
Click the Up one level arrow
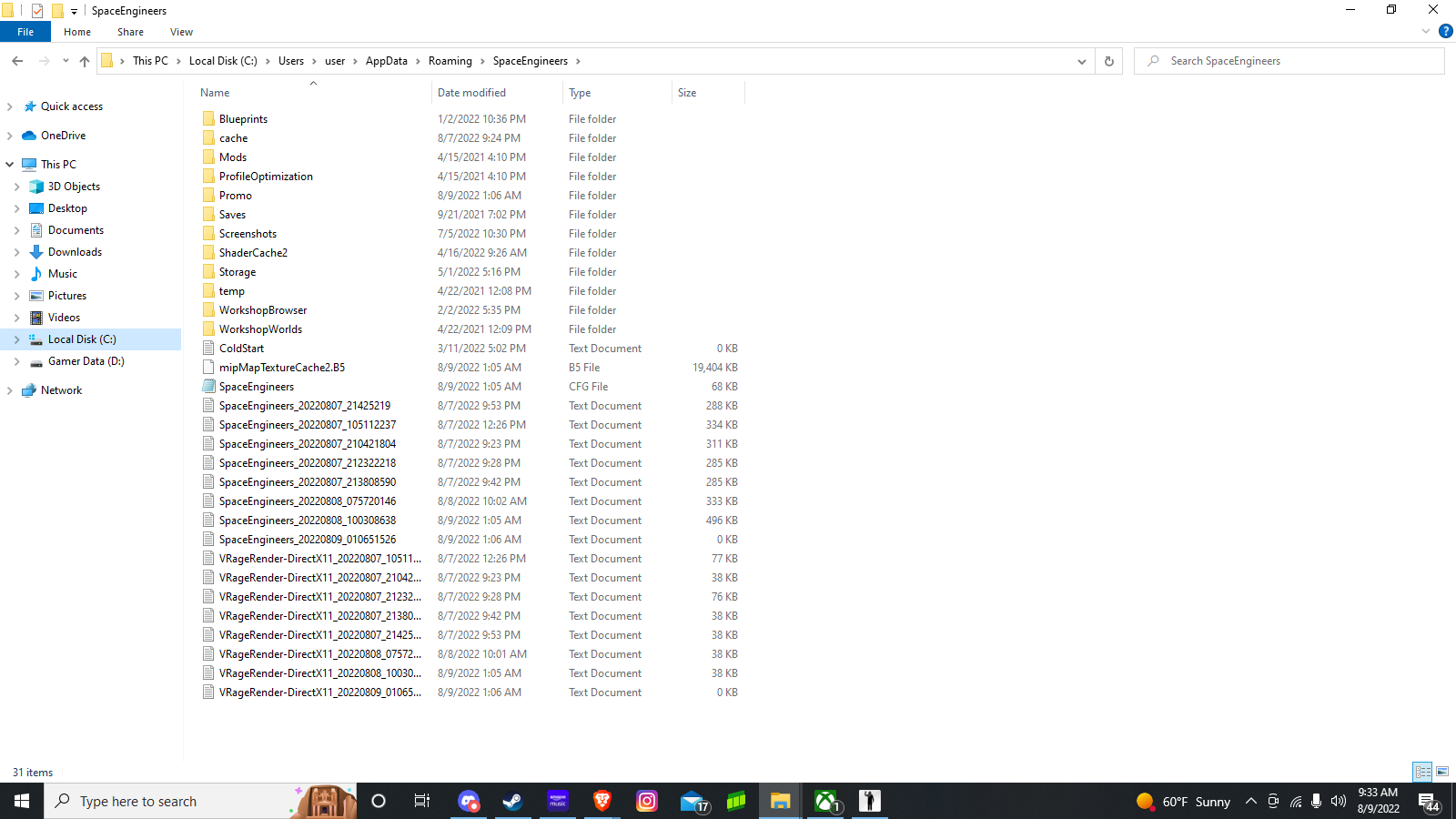pyautogui.click(x=85, y=61)
